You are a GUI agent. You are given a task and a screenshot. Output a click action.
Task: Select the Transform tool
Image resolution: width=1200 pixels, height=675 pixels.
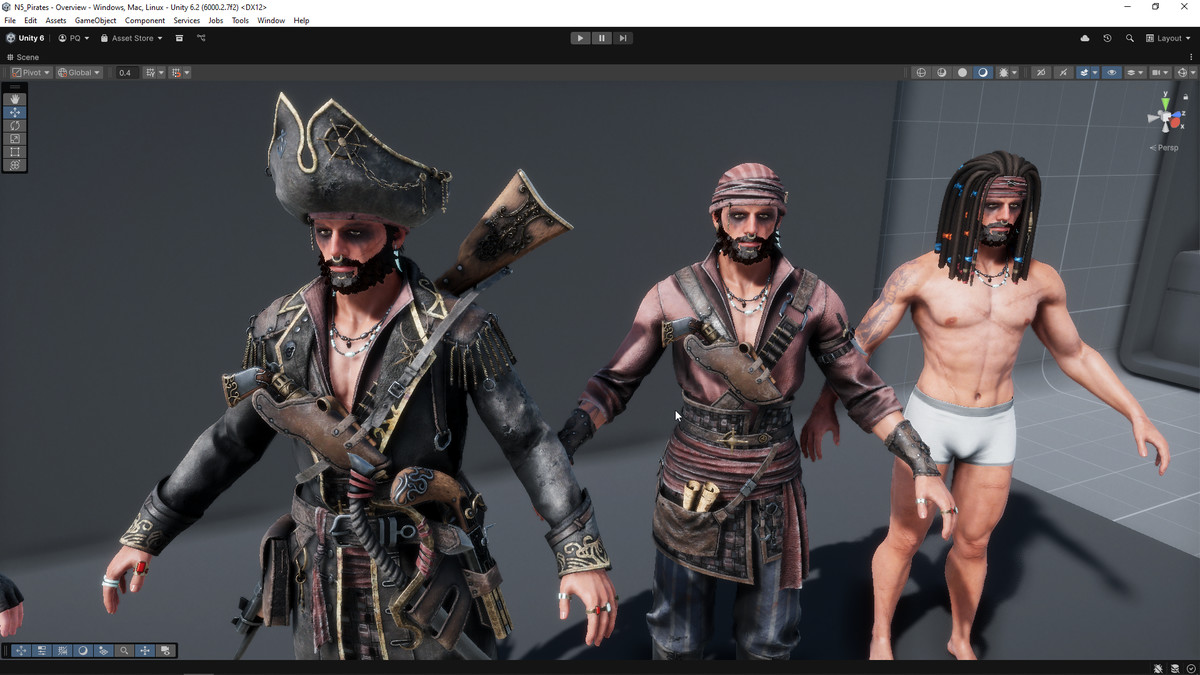tap(15, 165)
